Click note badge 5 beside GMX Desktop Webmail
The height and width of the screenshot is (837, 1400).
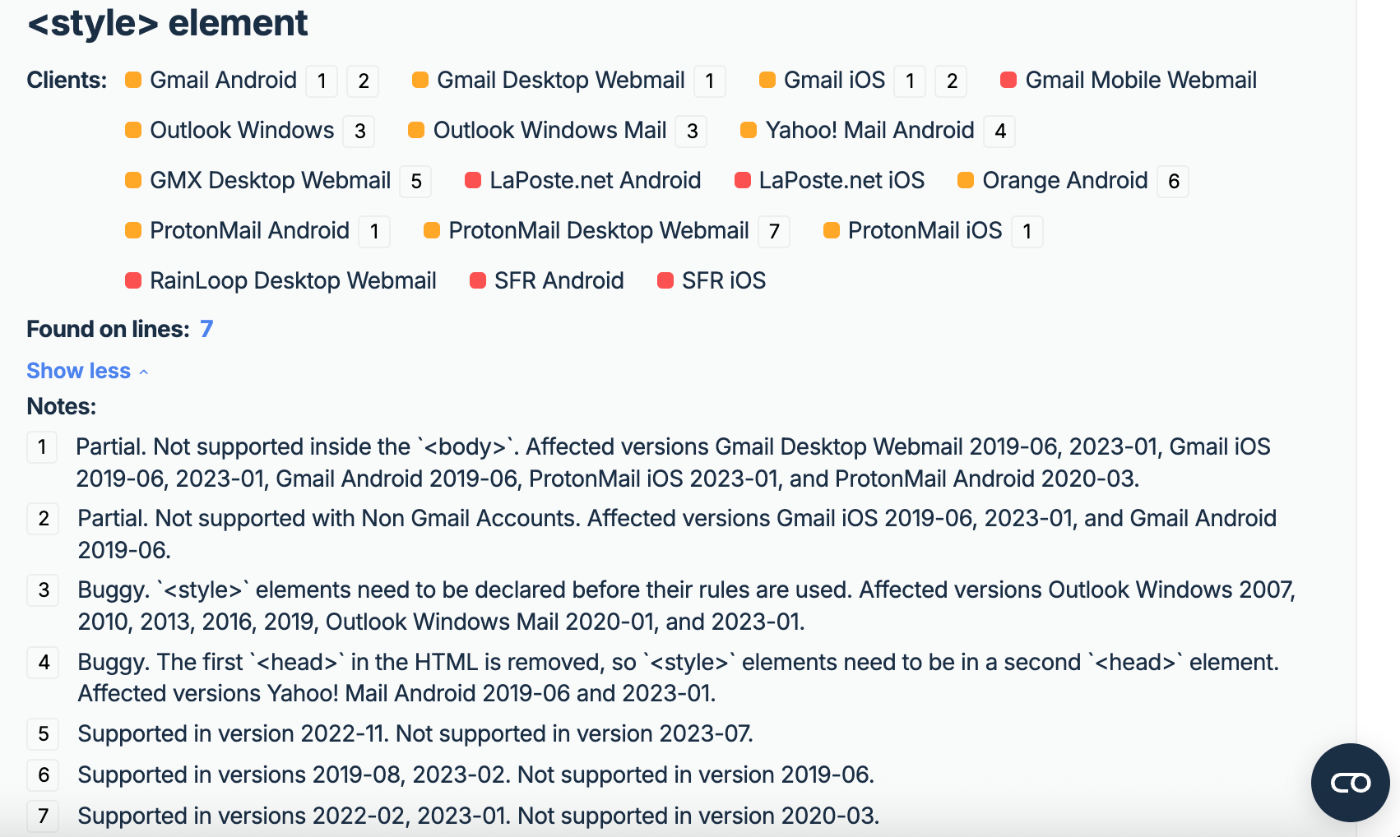click(415, 181)
